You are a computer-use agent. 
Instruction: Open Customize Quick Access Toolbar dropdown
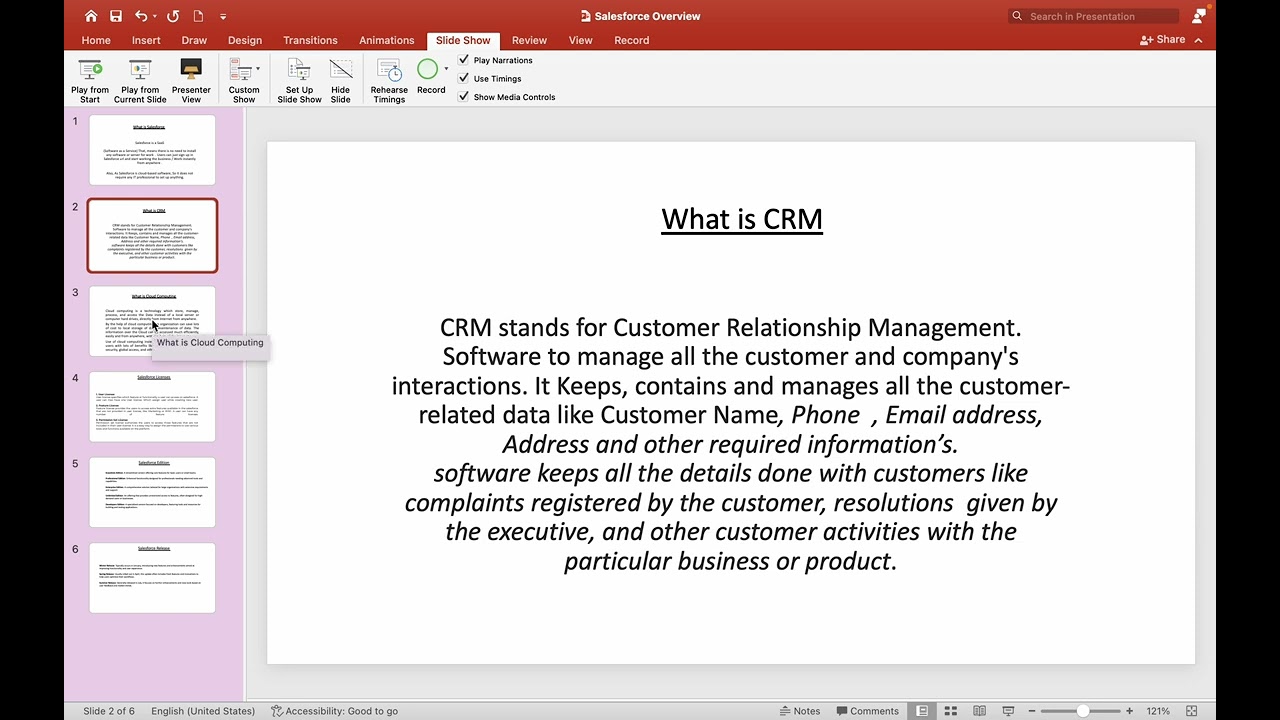click(x=223, y=17)
